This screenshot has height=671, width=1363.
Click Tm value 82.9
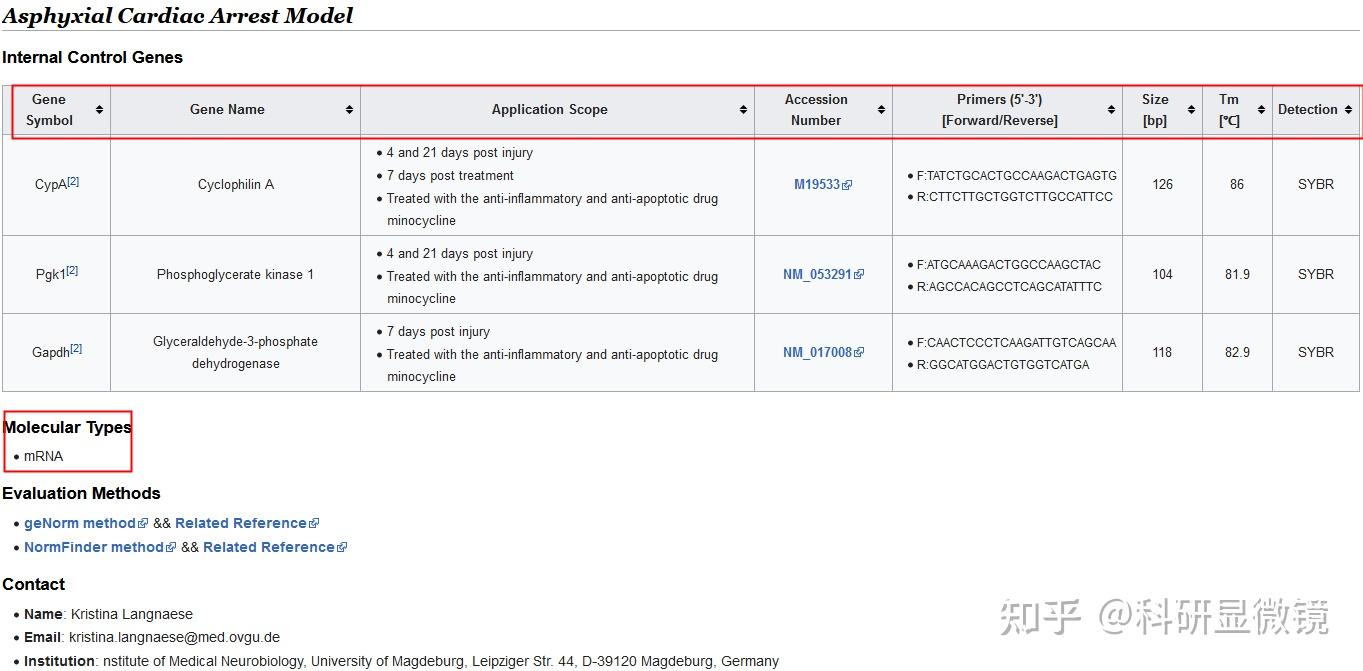click(1237, 352)
